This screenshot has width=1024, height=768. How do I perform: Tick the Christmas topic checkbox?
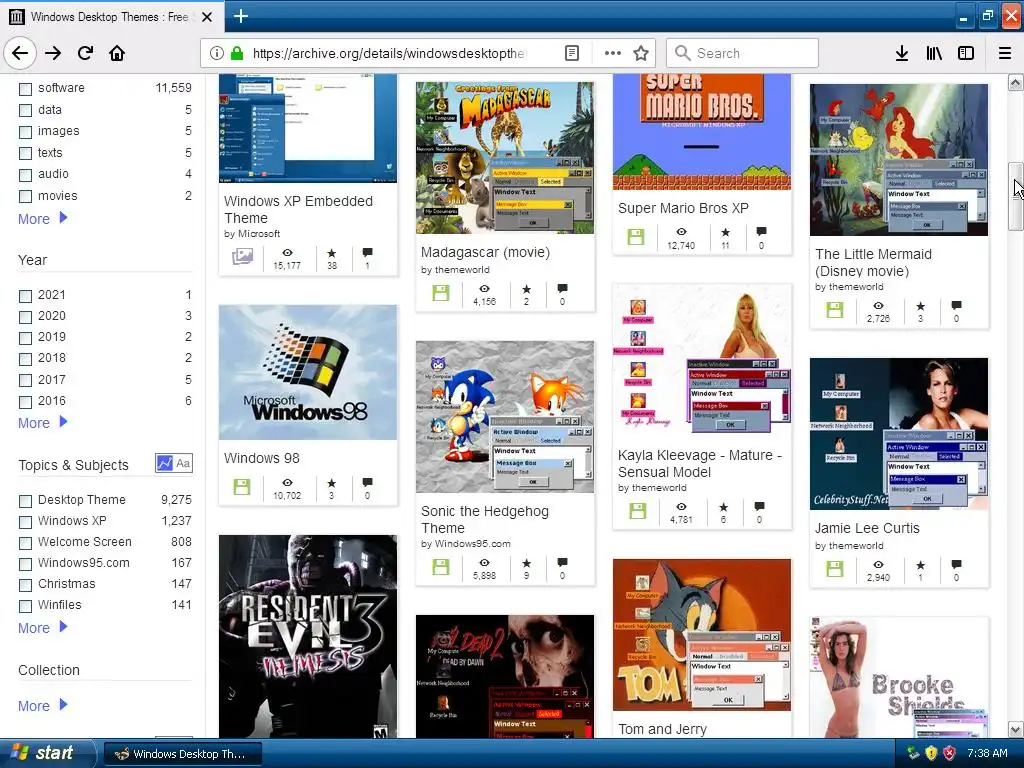coord(25,584)
